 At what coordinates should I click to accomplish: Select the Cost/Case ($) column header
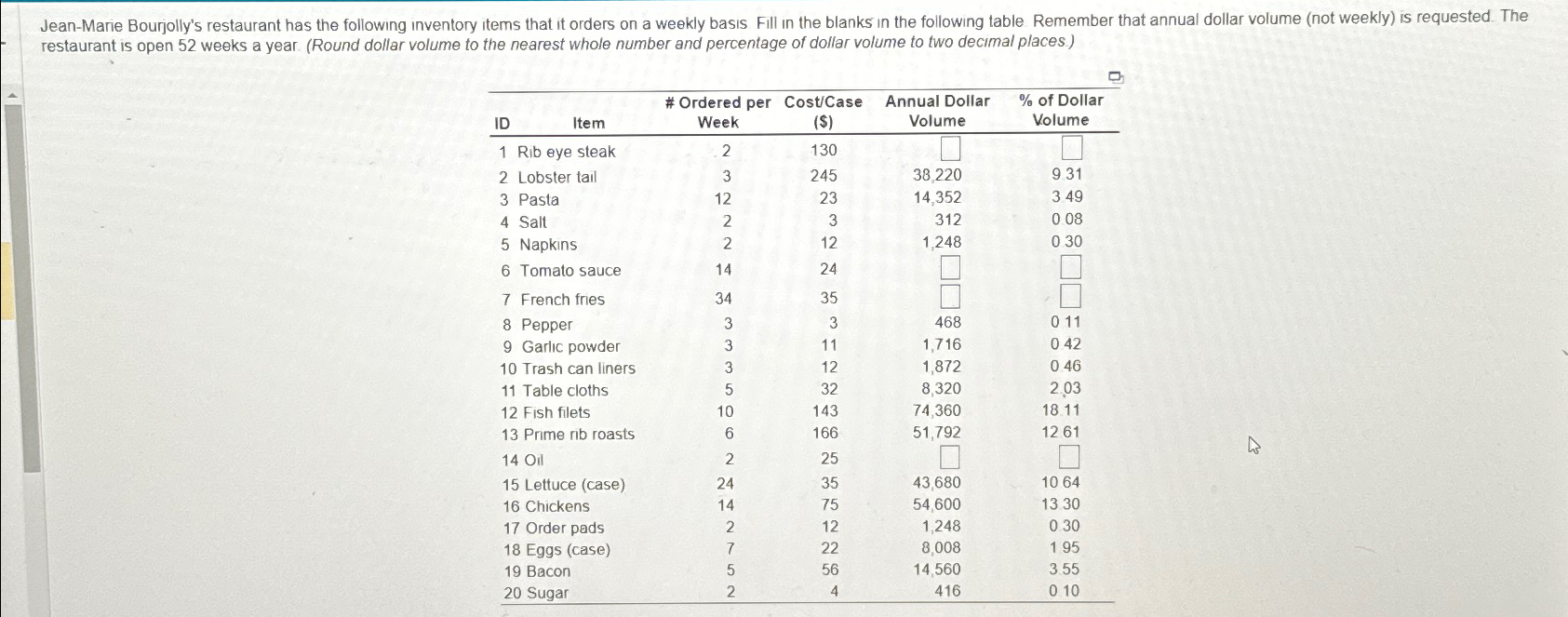821,111
